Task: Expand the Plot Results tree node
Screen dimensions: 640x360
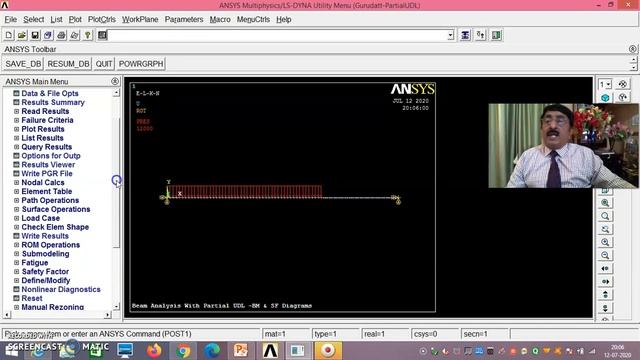Action: click(x=16, y=129)
